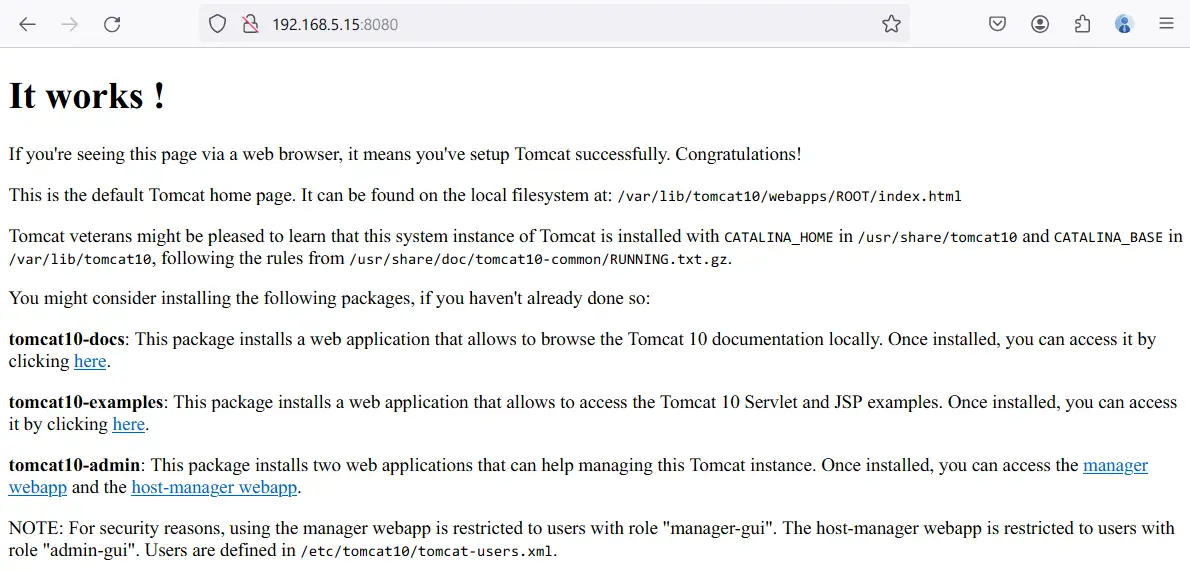The width and height of the screenshot is (1190, 571).
Task: Open the hamburger application menu
Action: pos(1166,24)
